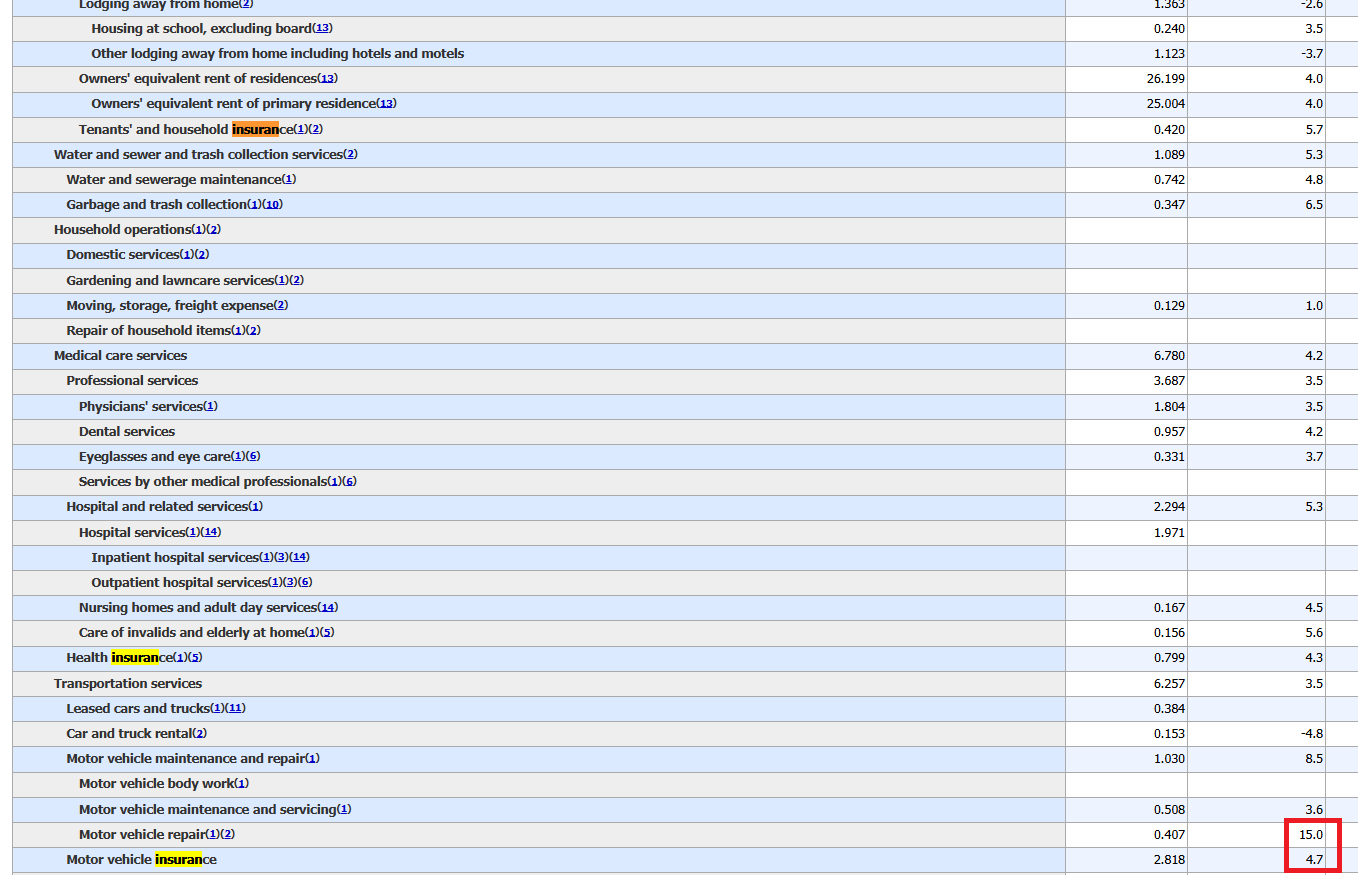This screenshot has width=1358, height=875.
Task: Open footnote 5 on Health insurance
Action: click(x=195, y=658)
